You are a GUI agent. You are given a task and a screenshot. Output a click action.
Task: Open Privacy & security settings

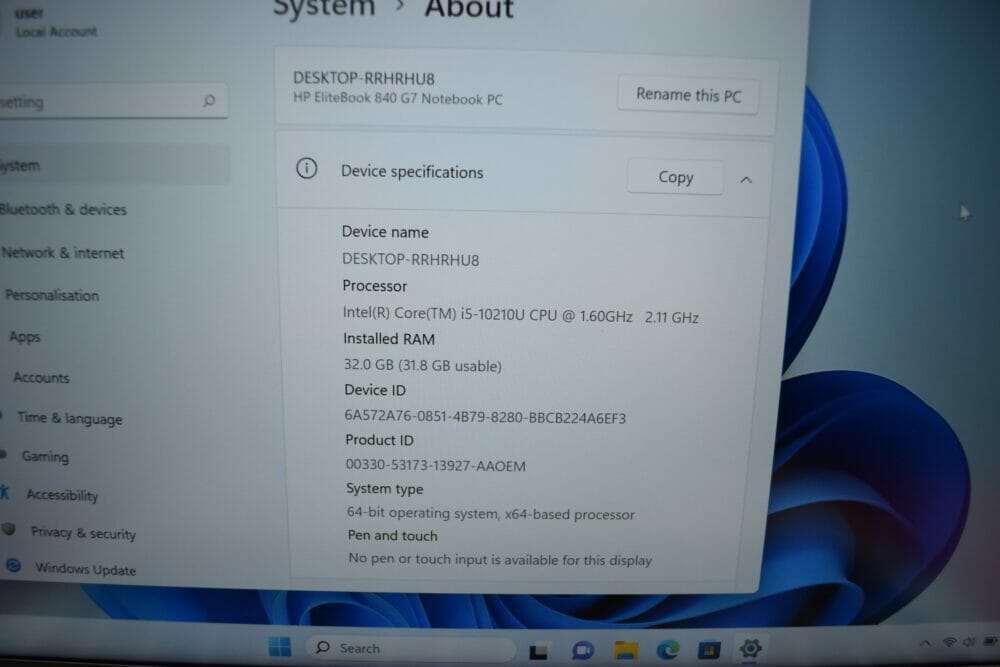(x=83, y=532)
